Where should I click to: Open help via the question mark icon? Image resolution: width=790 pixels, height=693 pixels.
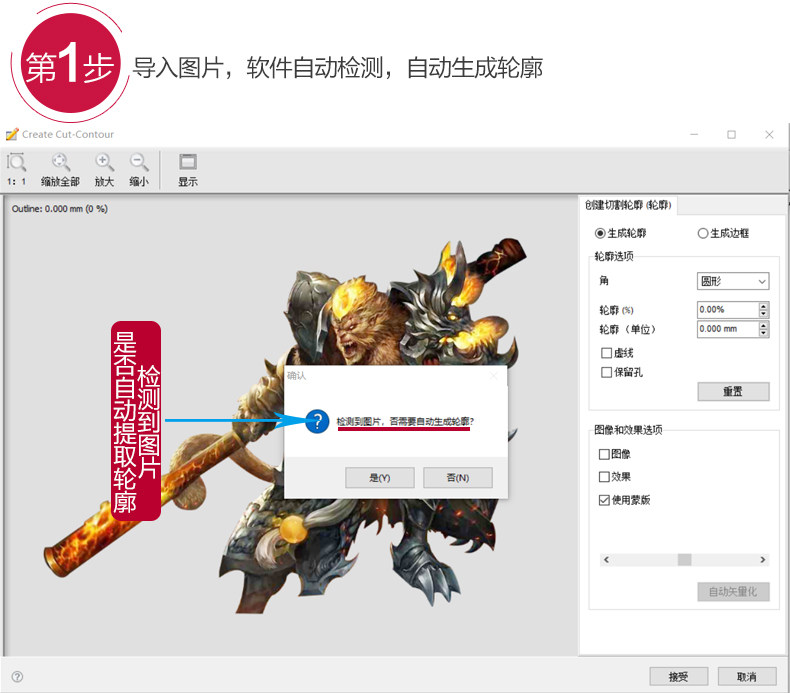[17, 676]
